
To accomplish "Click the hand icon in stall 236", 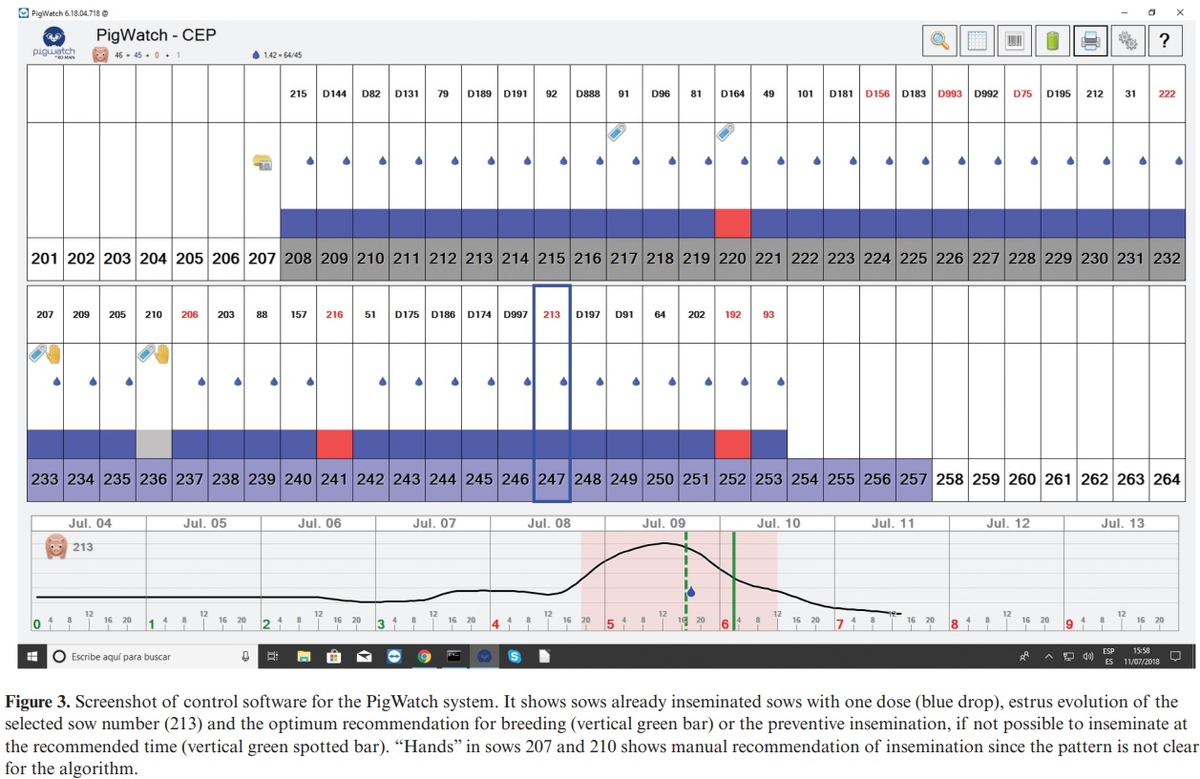I will tap(163, 355).
